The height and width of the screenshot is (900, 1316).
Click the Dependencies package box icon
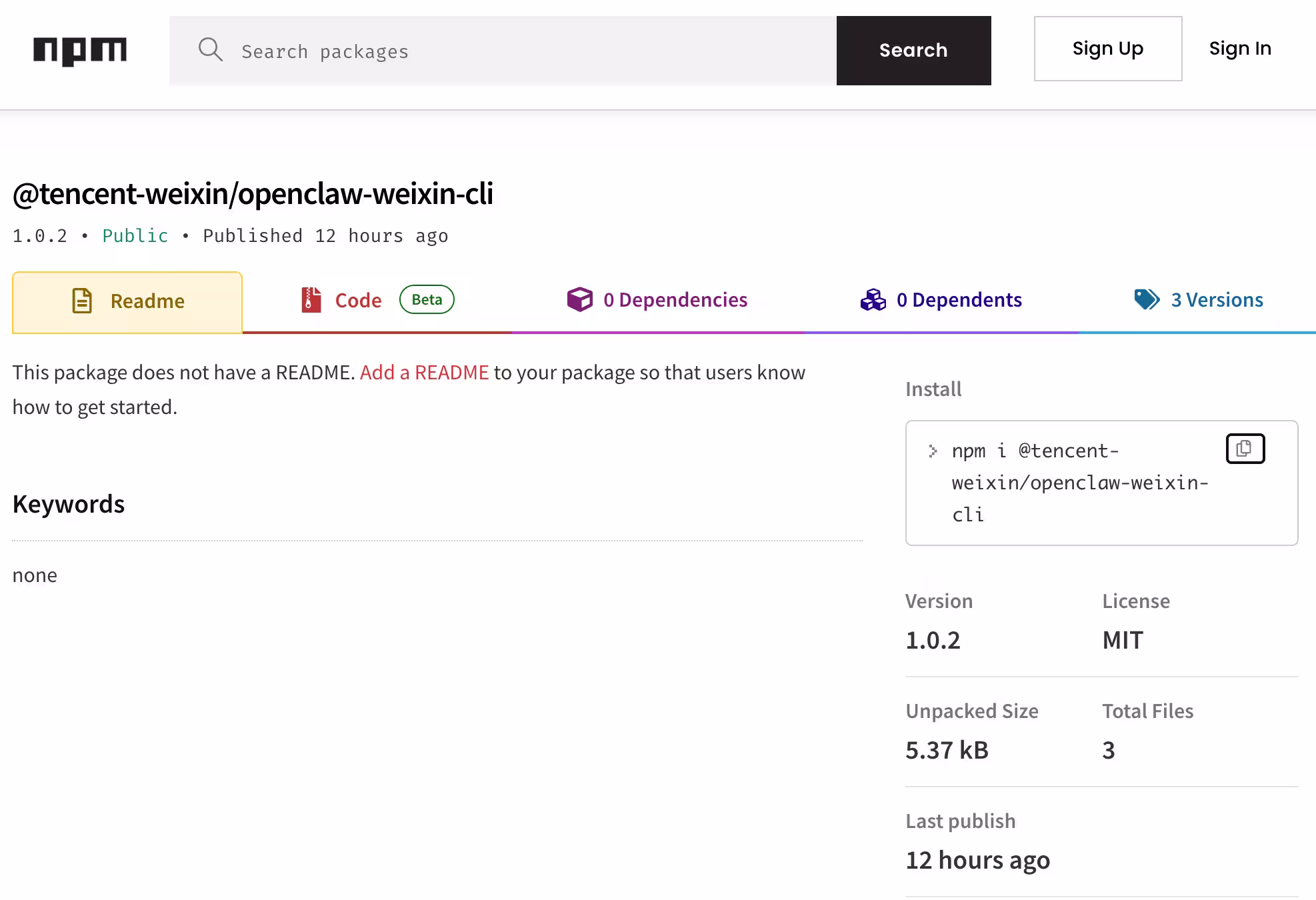pos(580,299)
